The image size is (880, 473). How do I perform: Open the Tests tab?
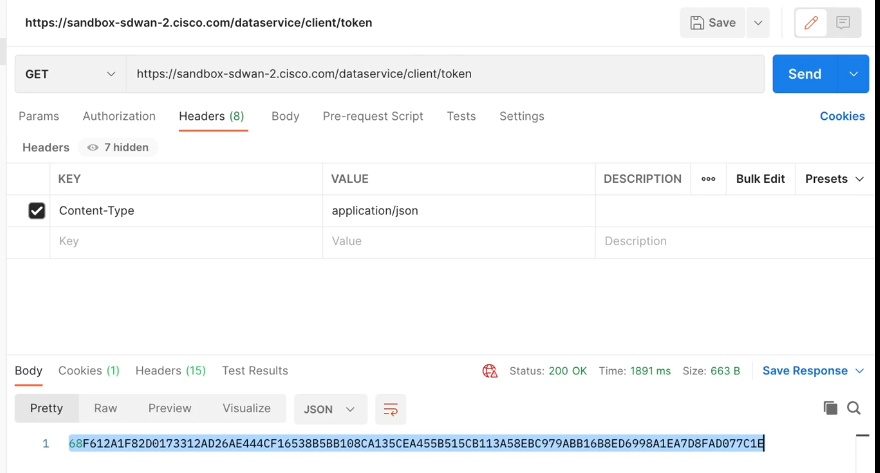pos(461,116)
